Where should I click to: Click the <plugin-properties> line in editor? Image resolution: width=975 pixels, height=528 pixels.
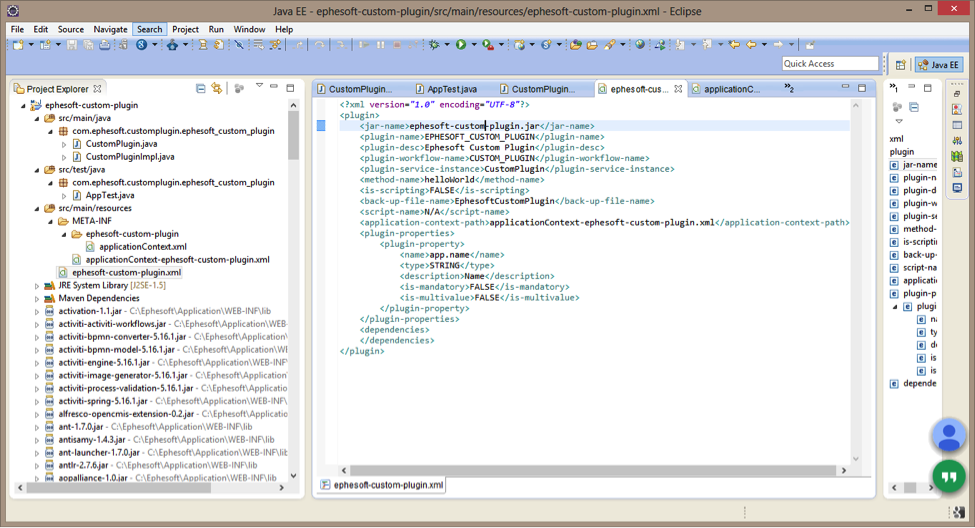coord(407,233)
